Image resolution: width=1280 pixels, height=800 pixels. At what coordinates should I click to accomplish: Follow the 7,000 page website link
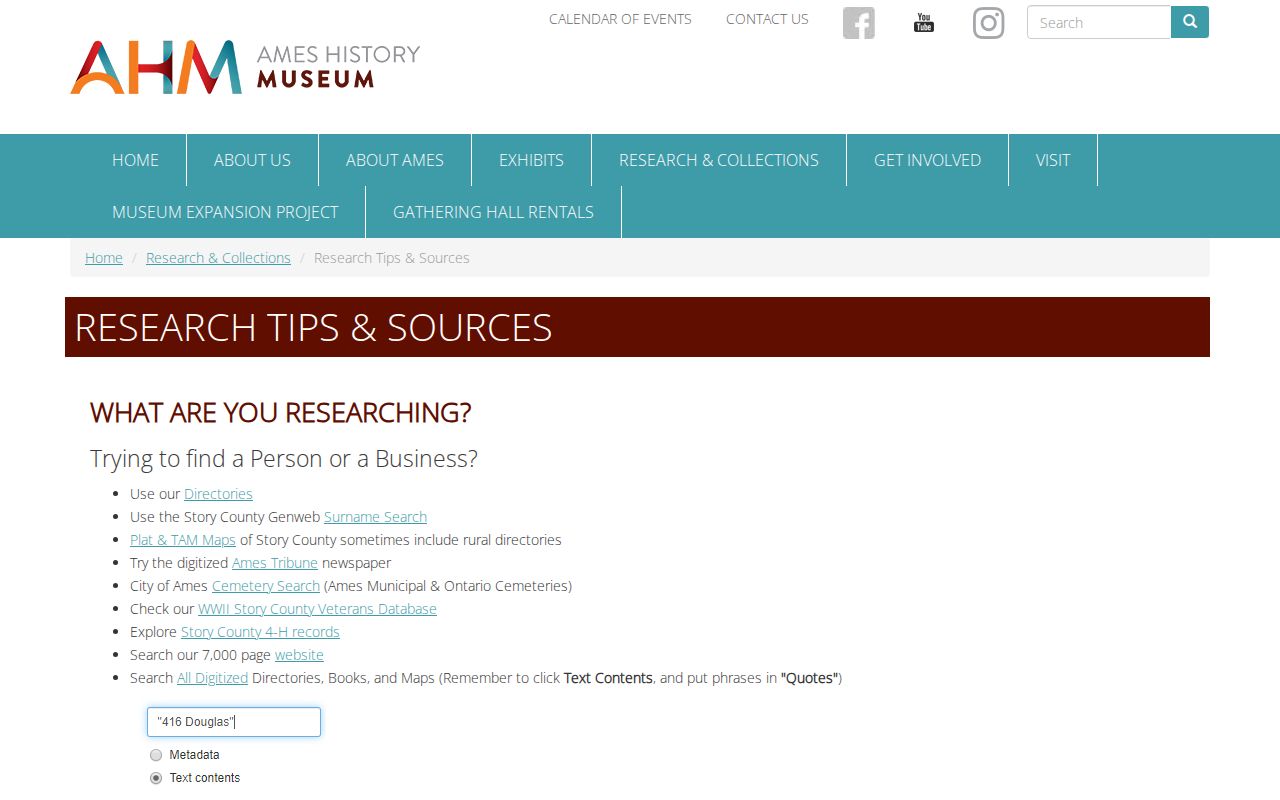(x=299, y=655)
